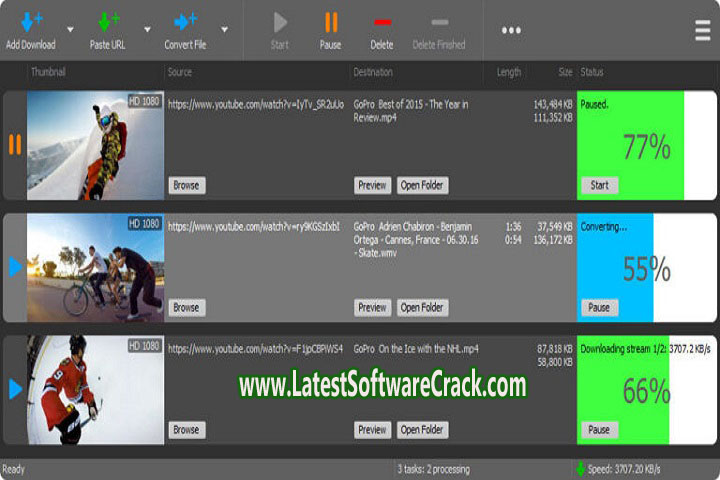The width and height of the screenshot is (720, 480).
Task: Click Preview for the Skate.wmv download
Action: 372,308
